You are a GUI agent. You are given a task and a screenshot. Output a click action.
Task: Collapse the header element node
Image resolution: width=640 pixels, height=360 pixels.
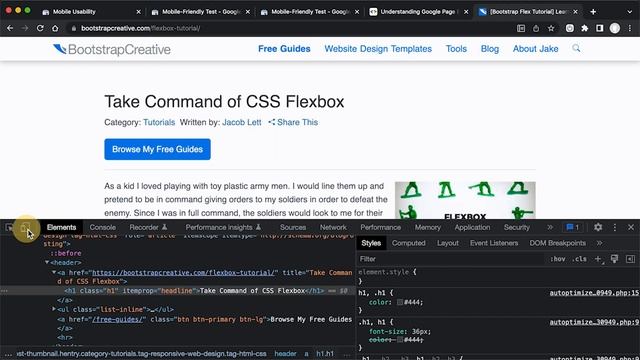(47, 262)
